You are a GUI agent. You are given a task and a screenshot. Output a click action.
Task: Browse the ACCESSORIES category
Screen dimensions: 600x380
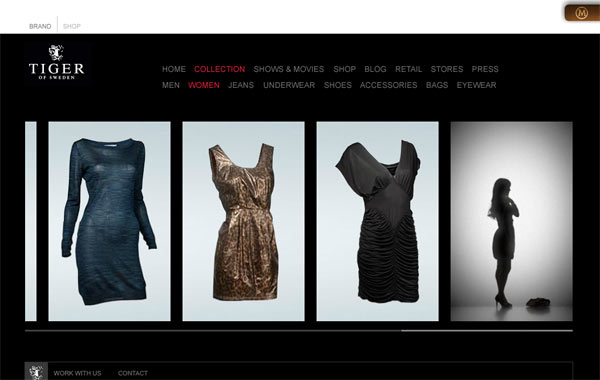(388, 85)
